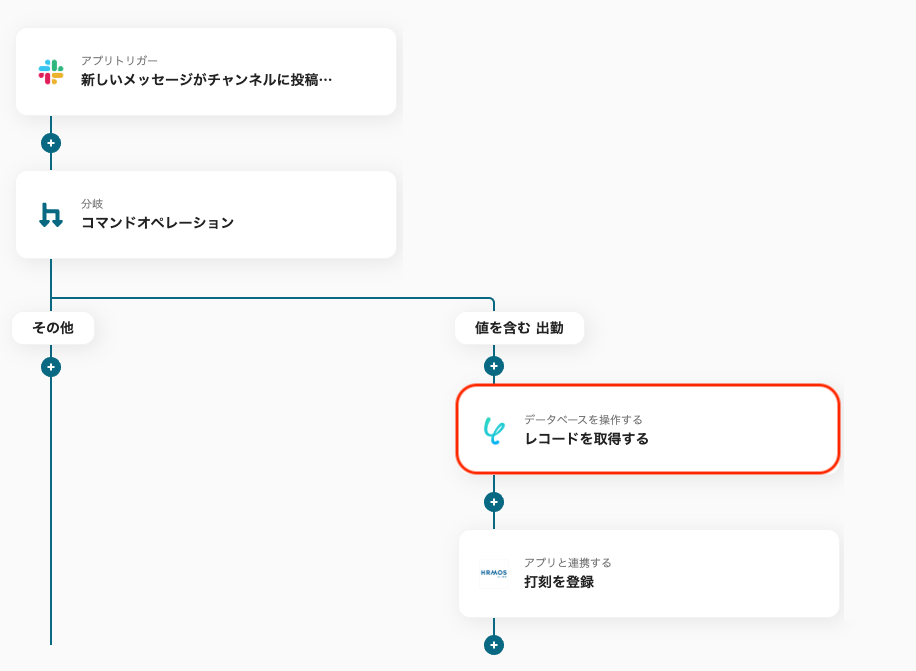Click the bottom plus icon under 打刻を登録

[493, 645]
